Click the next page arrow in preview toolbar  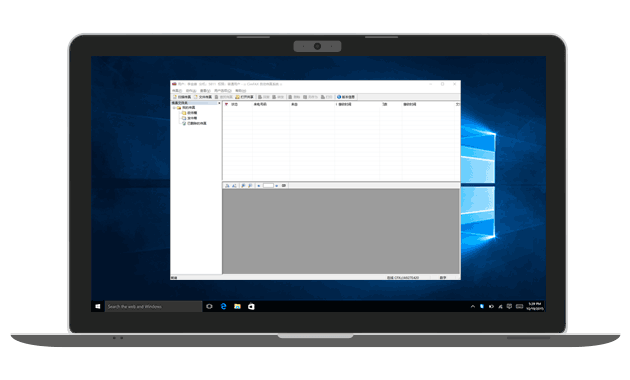click(276, 186)
